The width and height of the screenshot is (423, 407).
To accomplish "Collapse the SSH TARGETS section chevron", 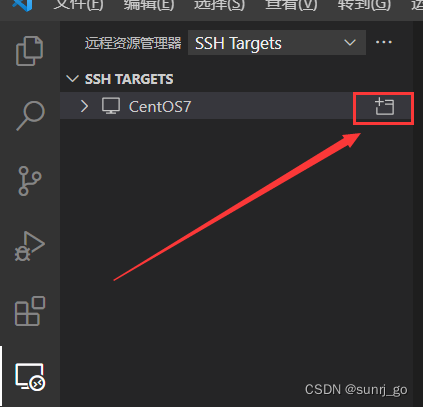I will tap(72, 79).
